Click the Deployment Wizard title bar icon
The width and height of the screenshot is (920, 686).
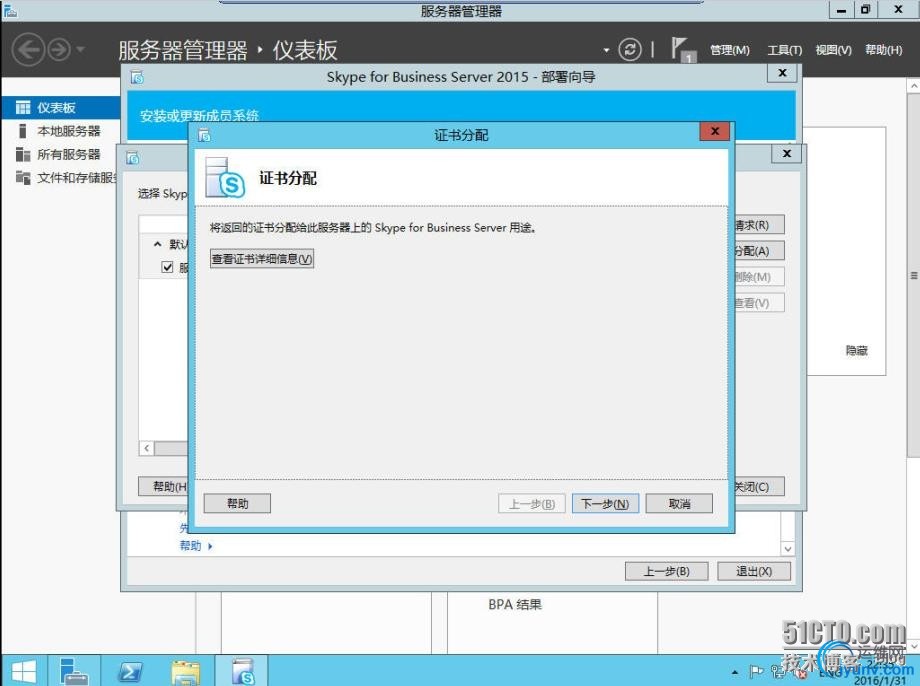[x=137, y=77]
